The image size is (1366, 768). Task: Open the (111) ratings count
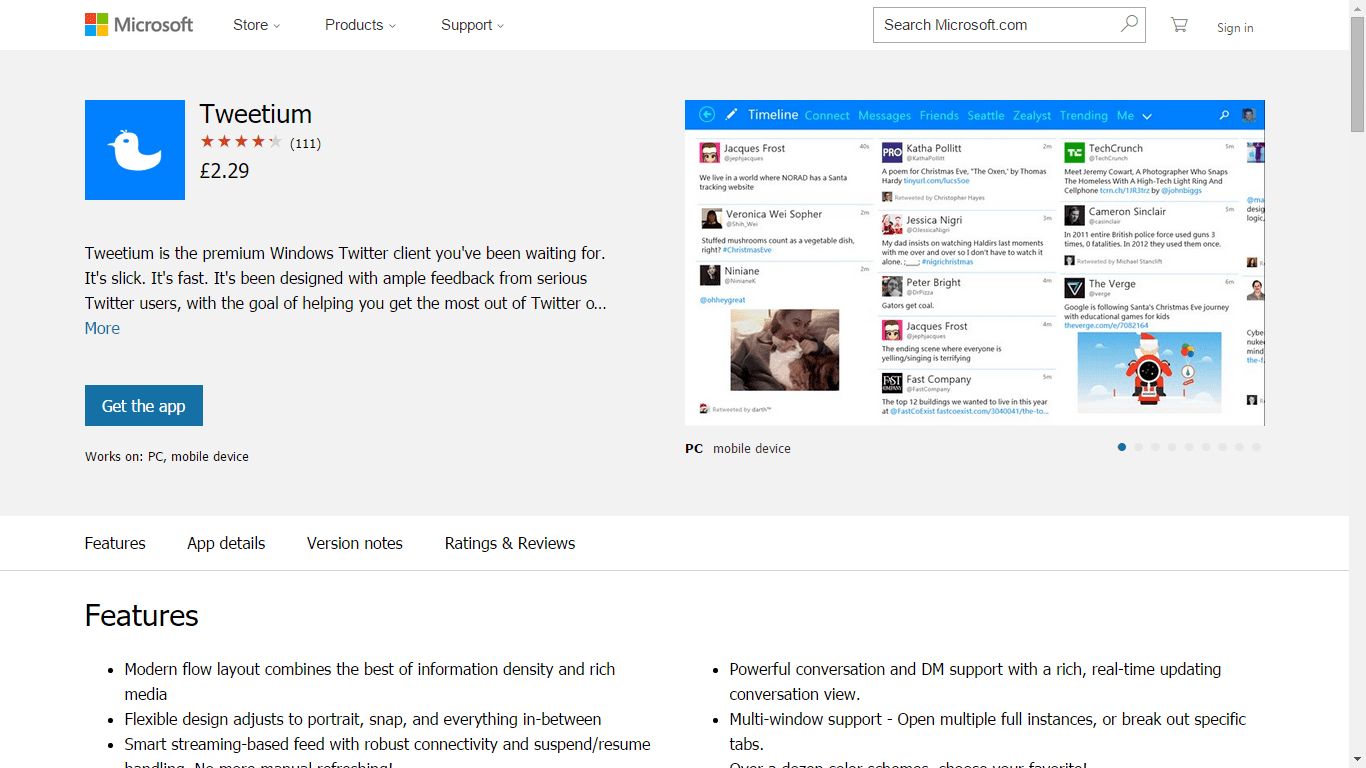point(305,143)
